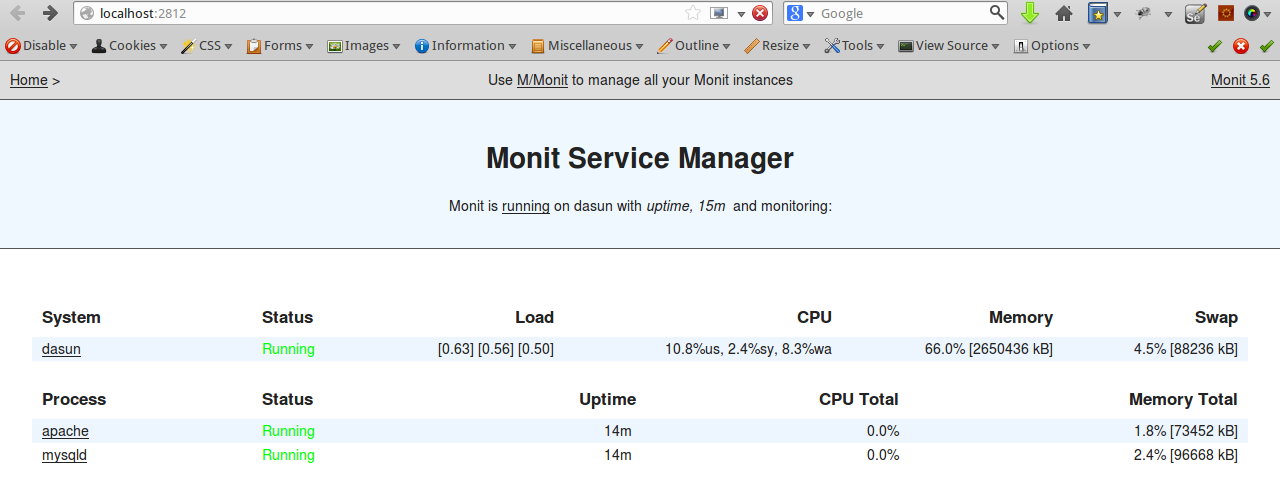Viewport: 1280px width, 501px height.
Task: Open the dasun system link
Action: pos(61,349)
